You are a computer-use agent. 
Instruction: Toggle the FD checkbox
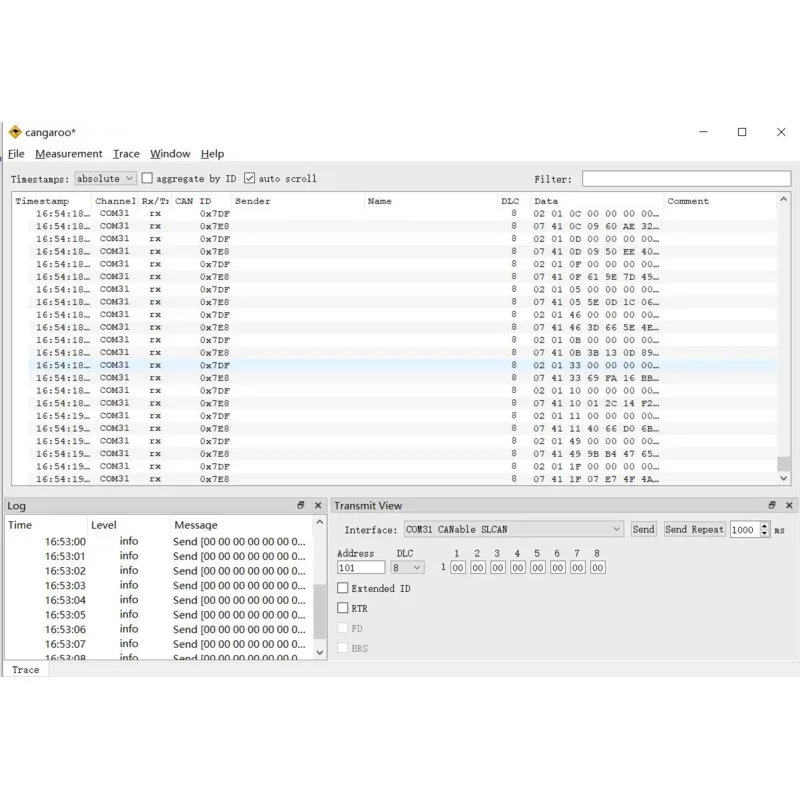(x=343, y=628)
